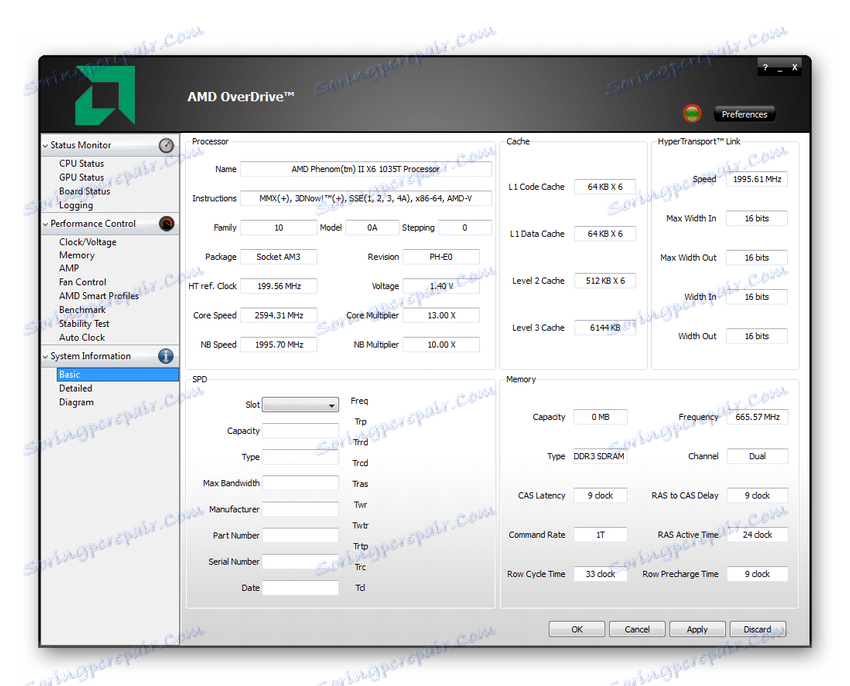
Task: Collapse the Performance Control section
Action: [46, 224]
